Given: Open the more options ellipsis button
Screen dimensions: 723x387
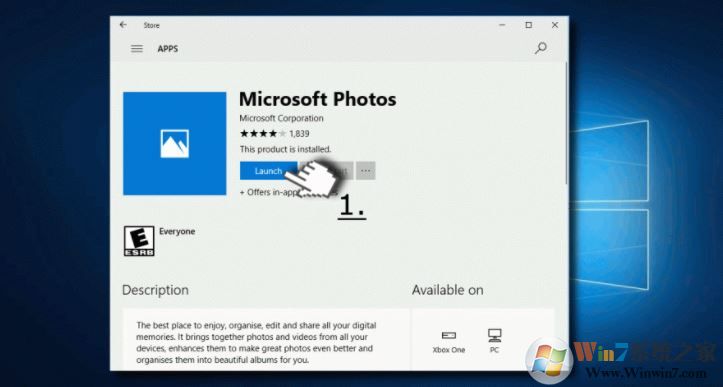Looking at the screenshot, I should tap(366, 171).
